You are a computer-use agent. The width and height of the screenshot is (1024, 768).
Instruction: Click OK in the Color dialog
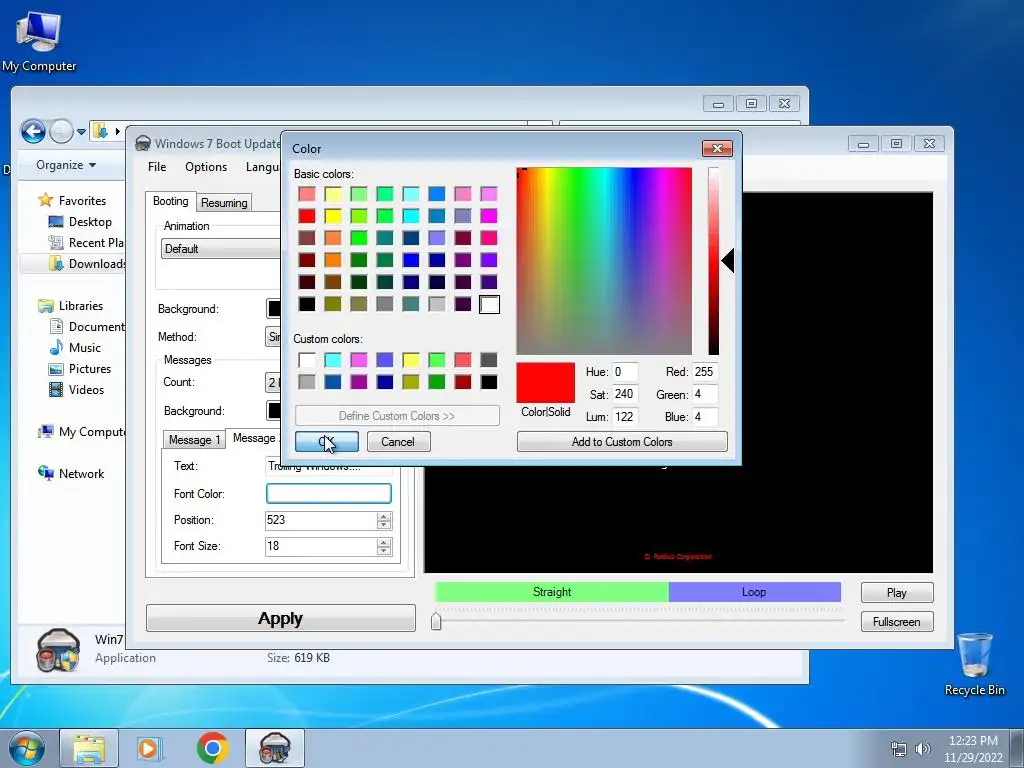coord(327,441)
